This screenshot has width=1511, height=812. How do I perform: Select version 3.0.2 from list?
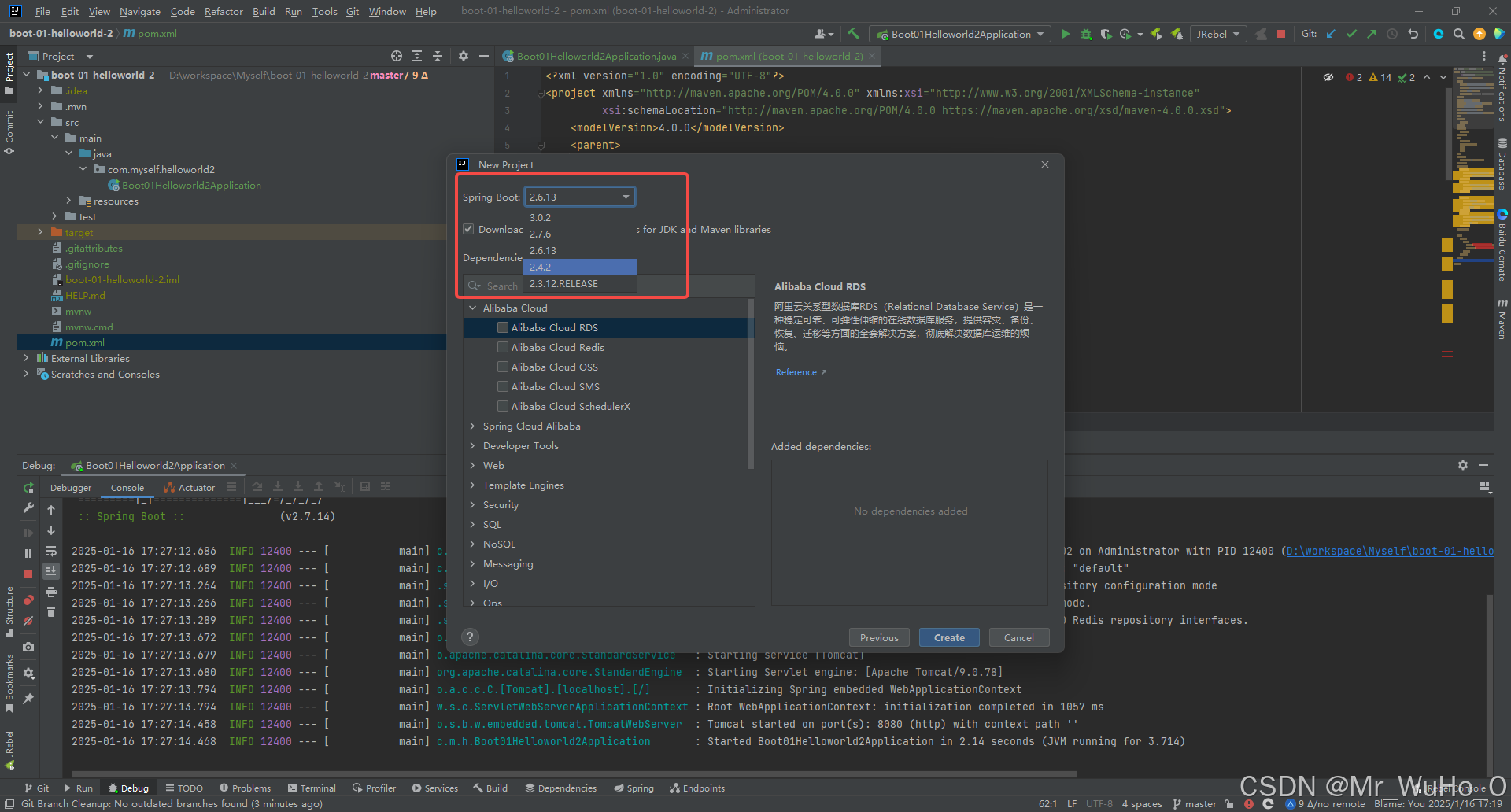coord(580,217)
